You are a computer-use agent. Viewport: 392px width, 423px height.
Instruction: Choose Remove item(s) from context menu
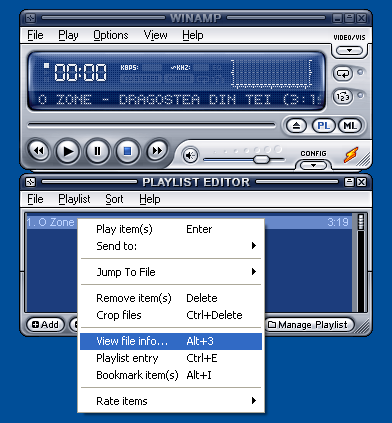(171, 298)
